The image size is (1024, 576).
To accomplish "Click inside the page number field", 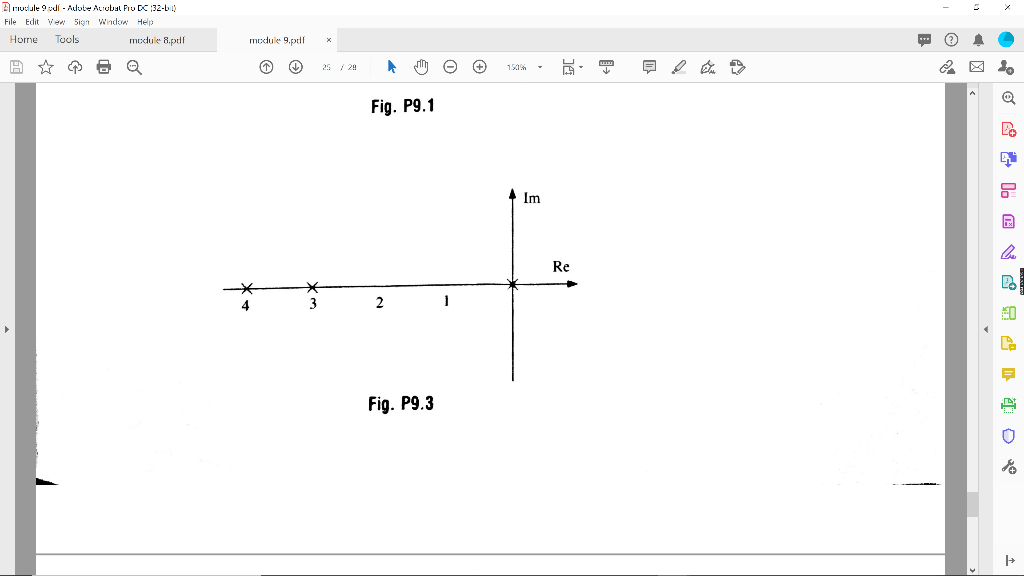I will 325,67.
